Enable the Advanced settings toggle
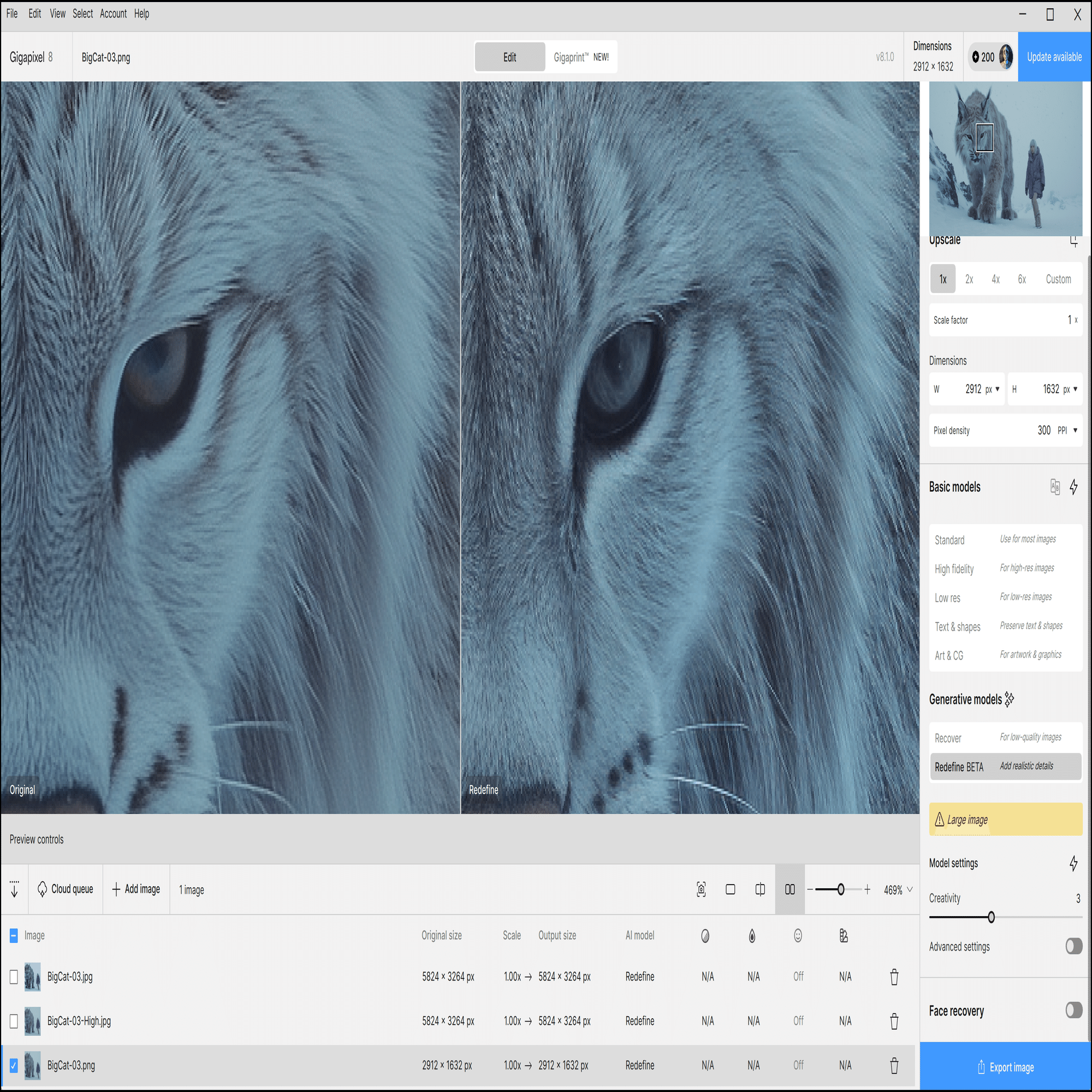Viewport: 1092px width, 1092px height. point(1073,946)
